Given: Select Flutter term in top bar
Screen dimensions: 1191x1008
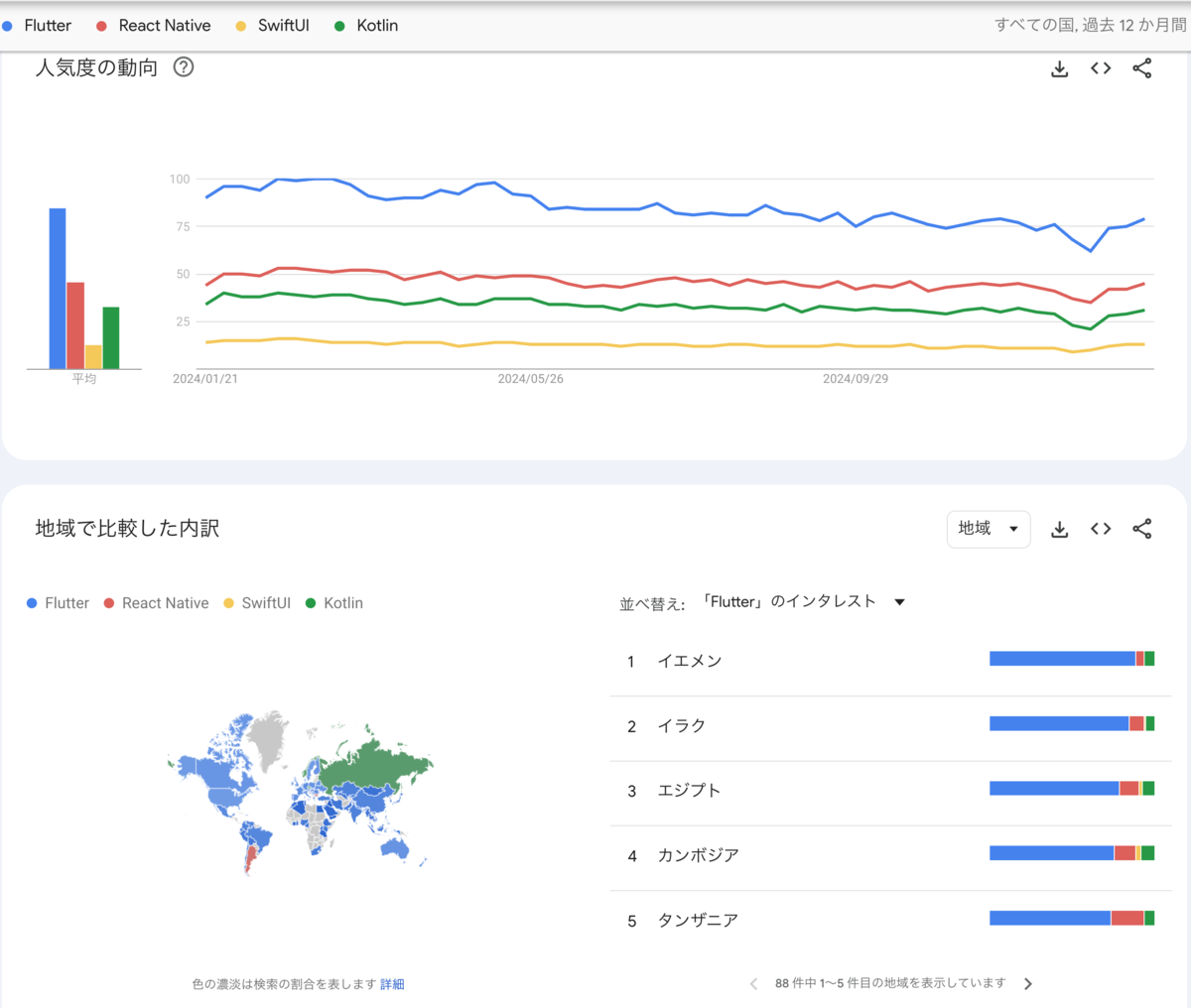Looking at the screenshot, I should (x=38, y=26).
